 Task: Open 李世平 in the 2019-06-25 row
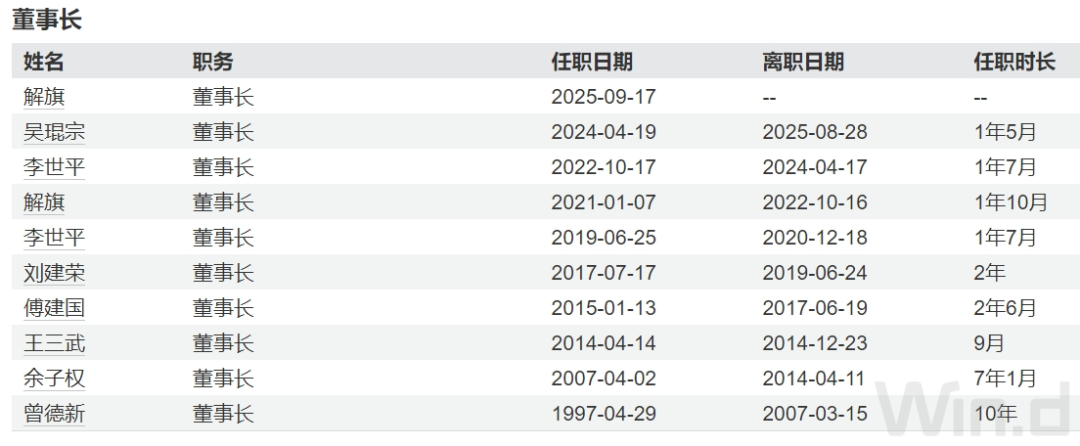tap(54, 238)
